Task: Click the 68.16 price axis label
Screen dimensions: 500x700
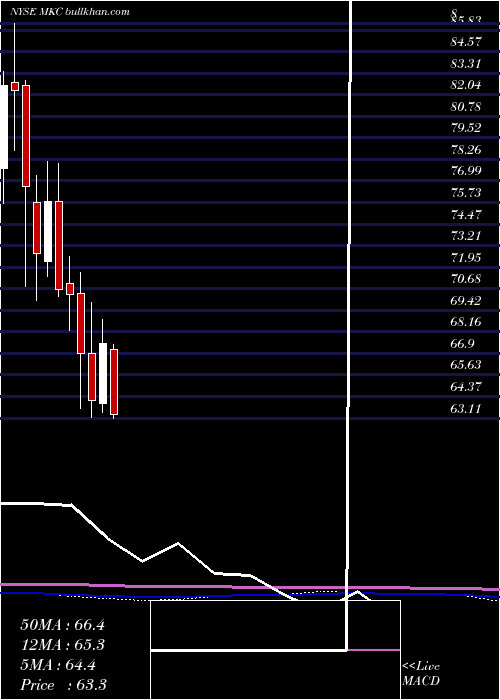Action: click(x=466, y=322)
